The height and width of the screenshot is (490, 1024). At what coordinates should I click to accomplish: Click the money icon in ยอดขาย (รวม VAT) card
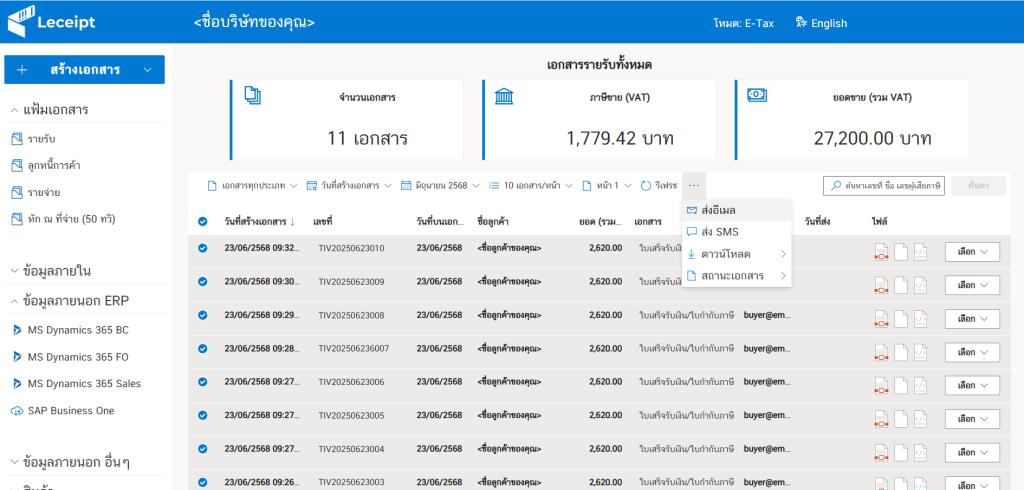pyautogui.click(x=756, y=95)
